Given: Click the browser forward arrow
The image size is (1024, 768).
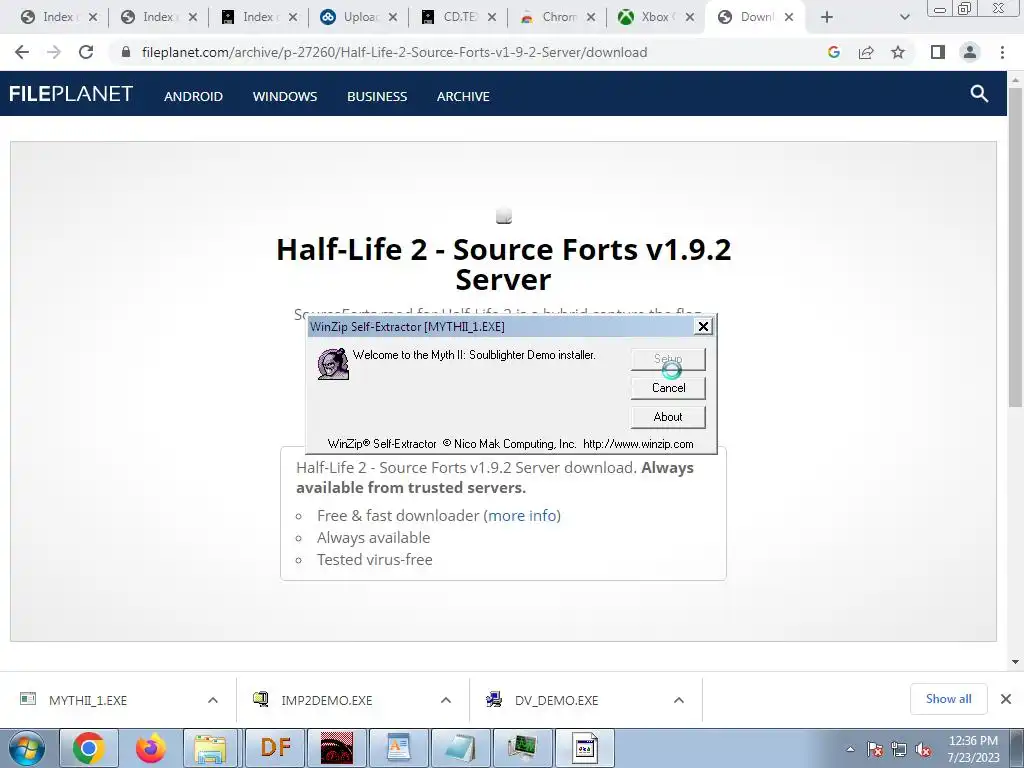Looking at the screenshot, I should [x=54, y=52].
